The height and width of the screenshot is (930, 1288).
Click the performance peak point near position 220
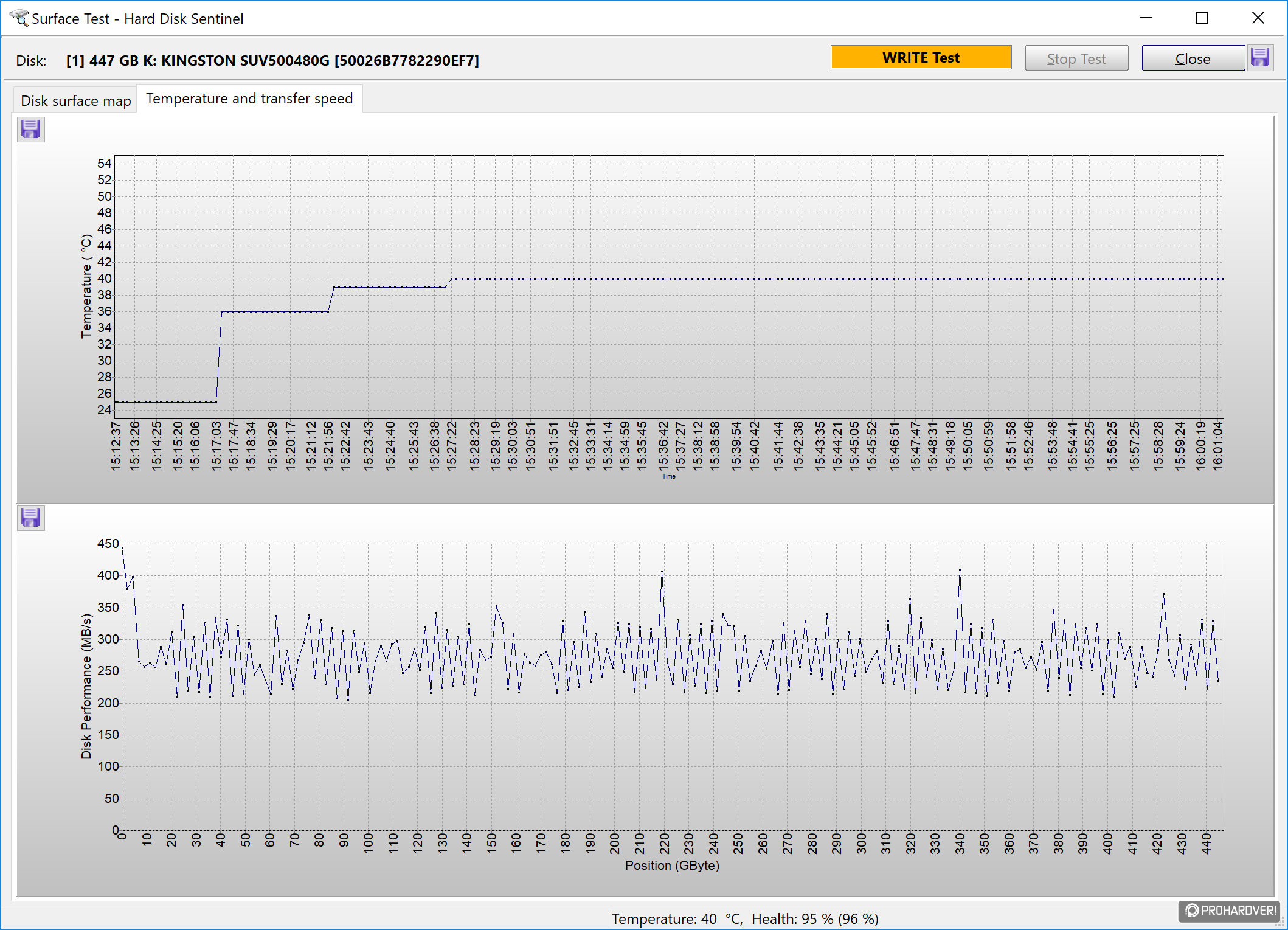[662, 572]
